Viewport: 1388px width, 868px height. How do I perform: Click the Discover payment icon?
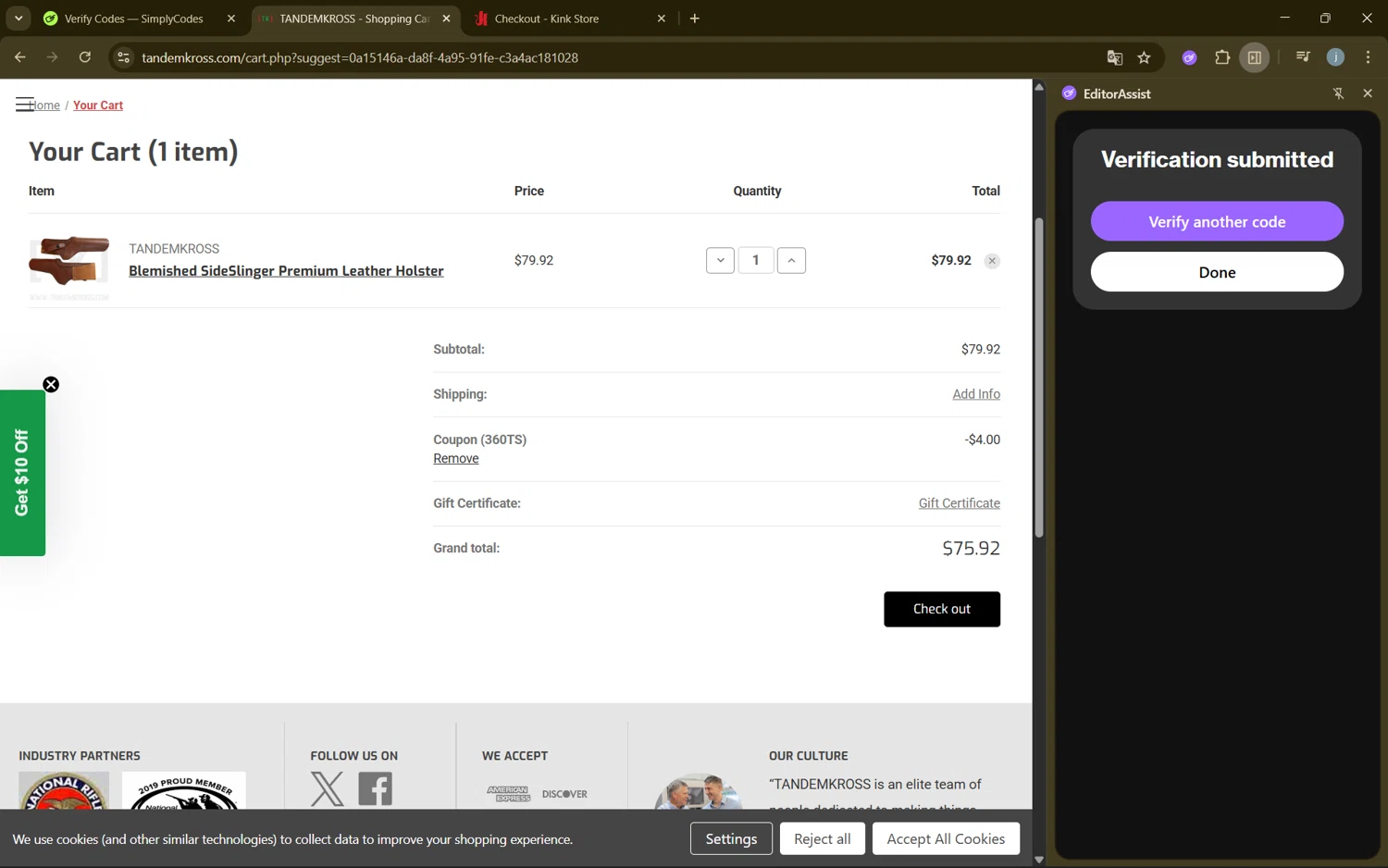point(564,794)
